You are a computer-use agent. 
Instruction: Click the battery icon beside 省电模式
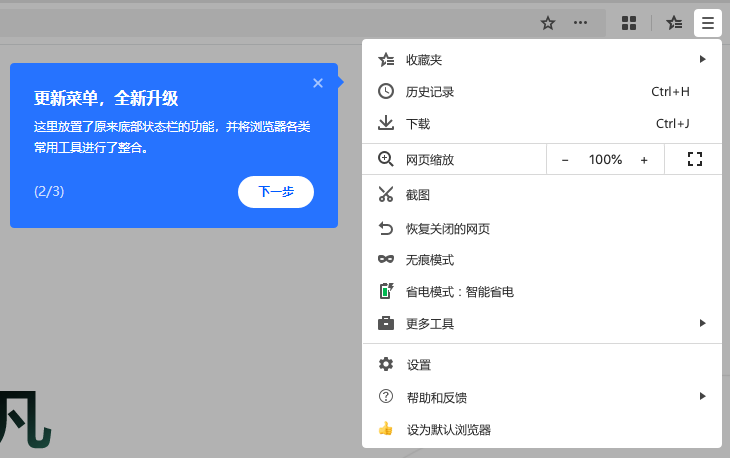point(386,291)
